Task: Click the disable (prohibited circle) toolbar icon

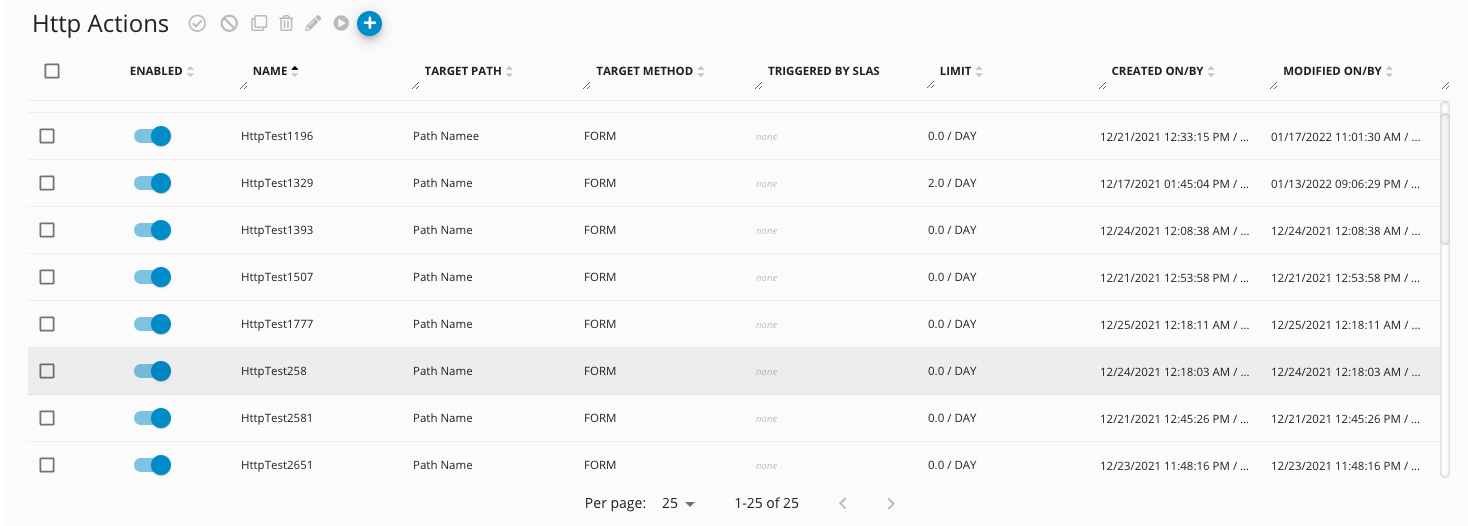Action: (229, 23)
